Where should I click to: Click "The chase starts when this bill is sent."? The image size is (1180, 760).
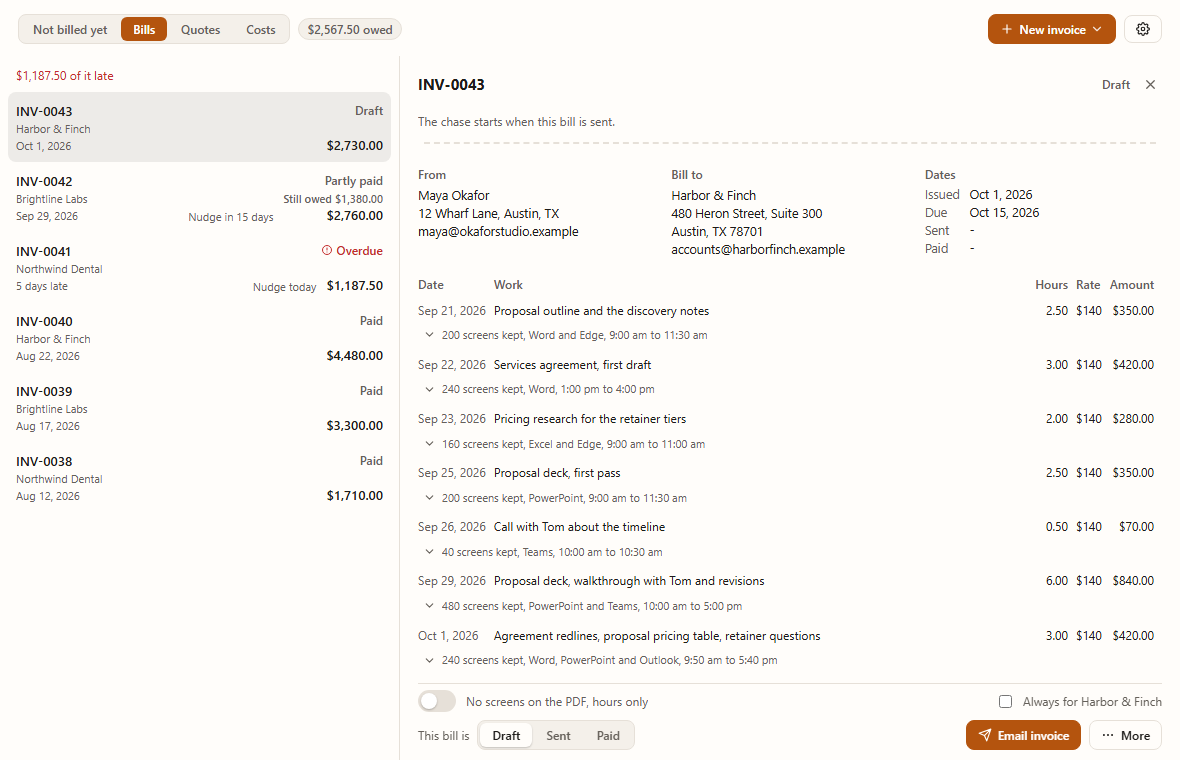coord(516,122)
